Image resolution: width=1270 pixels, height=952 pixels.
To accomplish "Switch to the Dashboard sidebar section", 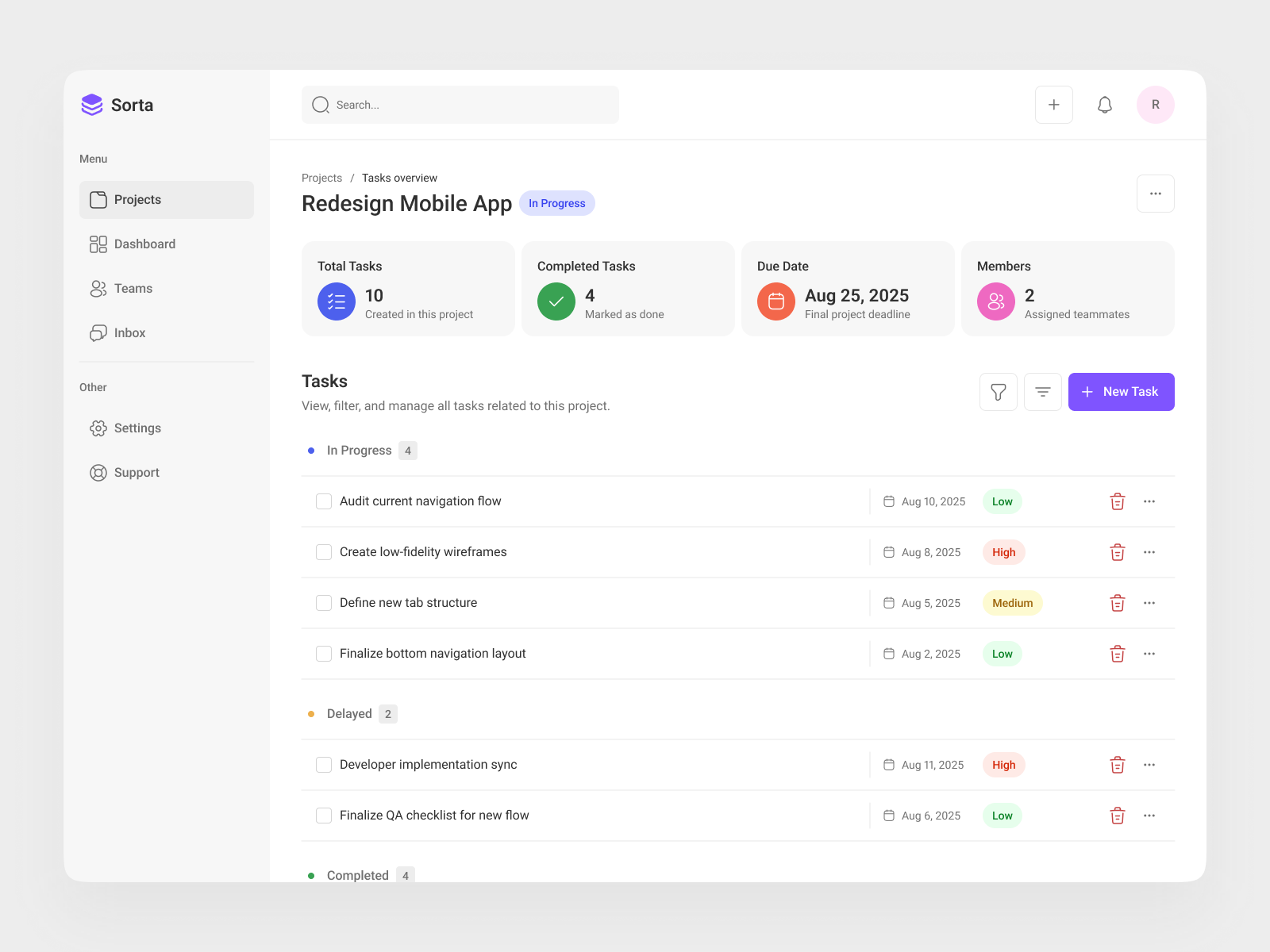I will 144,244.
